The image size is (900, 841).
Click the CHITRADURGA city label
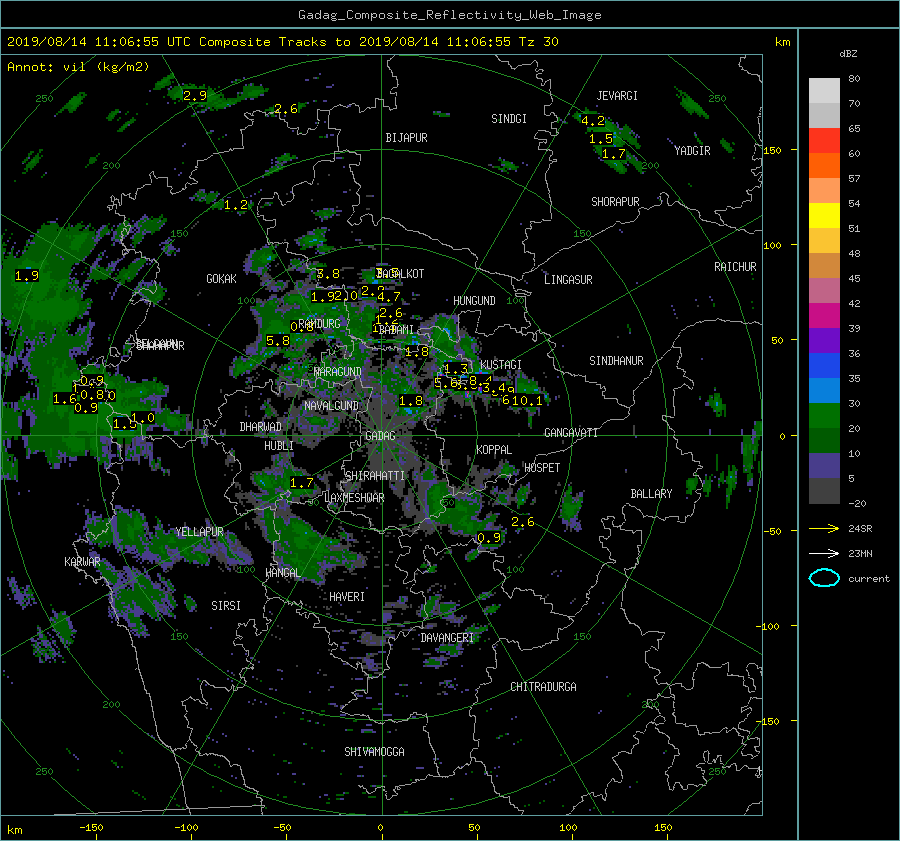coord(544,687)
